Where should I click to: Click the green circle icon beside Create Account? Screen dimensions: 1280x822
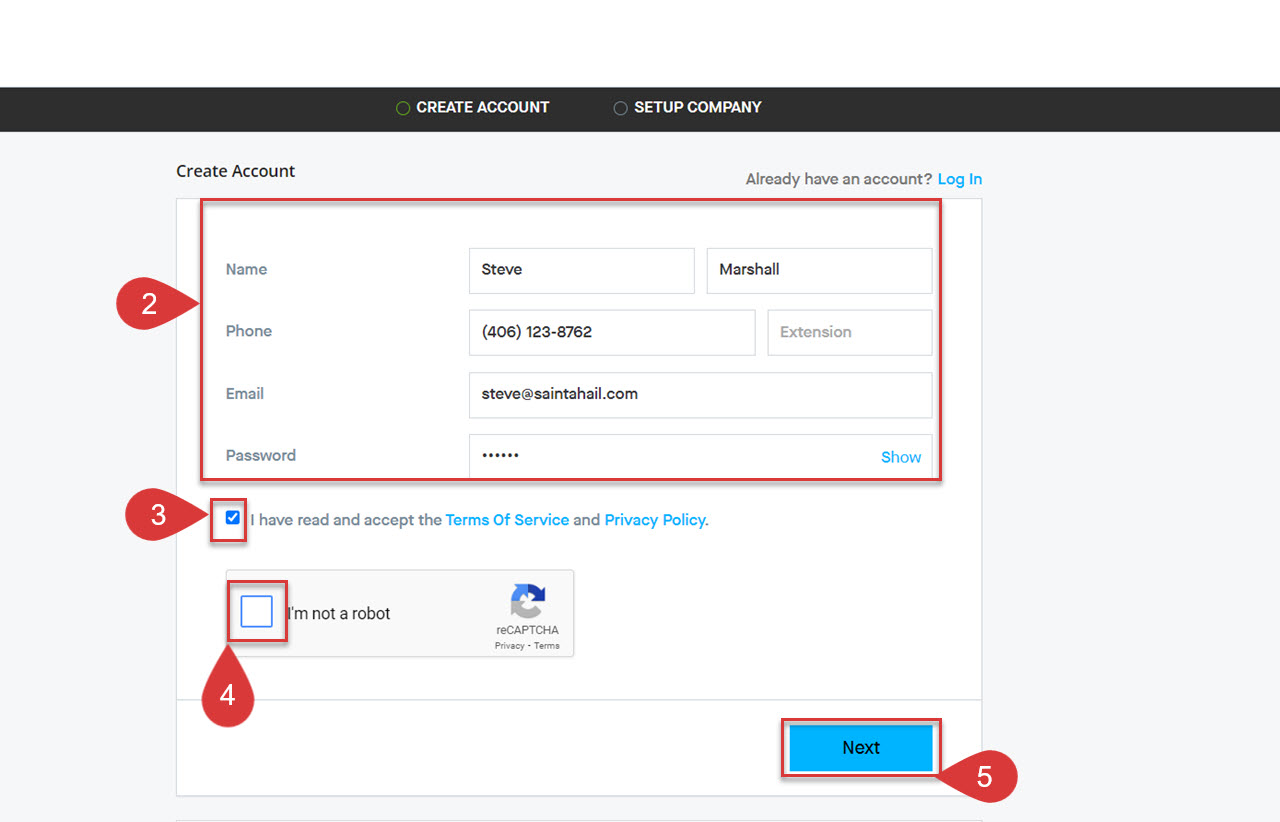tap(403, 108)
